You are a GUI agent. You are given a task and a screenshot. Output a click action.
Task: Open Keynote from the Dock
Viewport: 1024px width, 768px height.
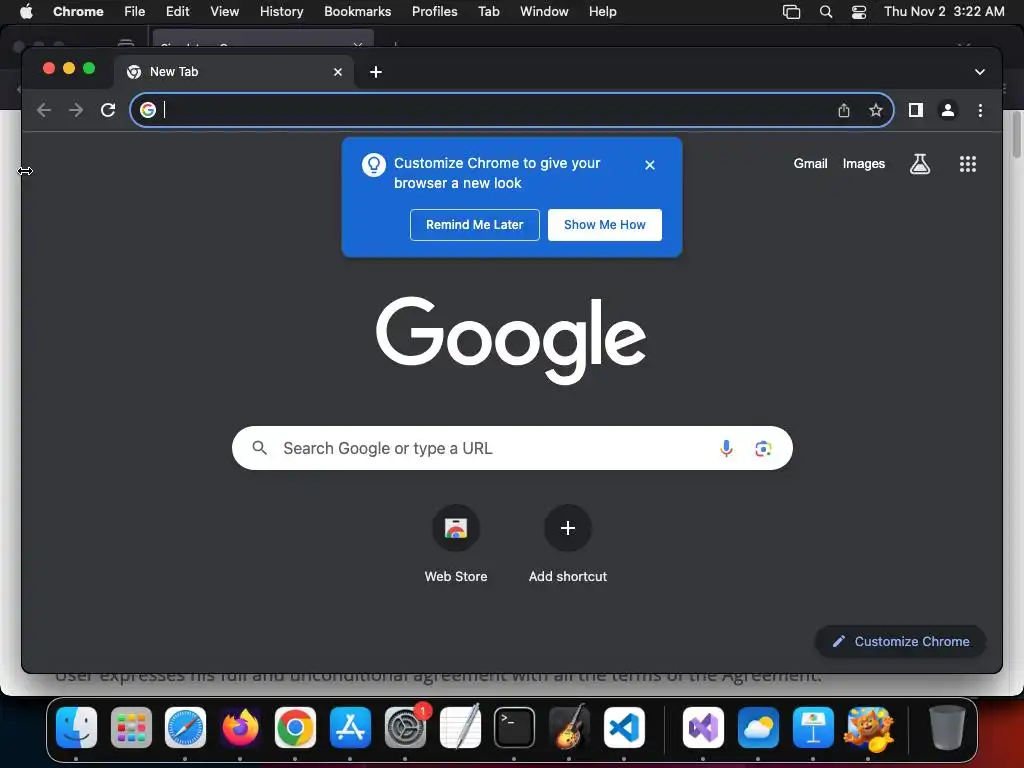click(x=813, y=728)
